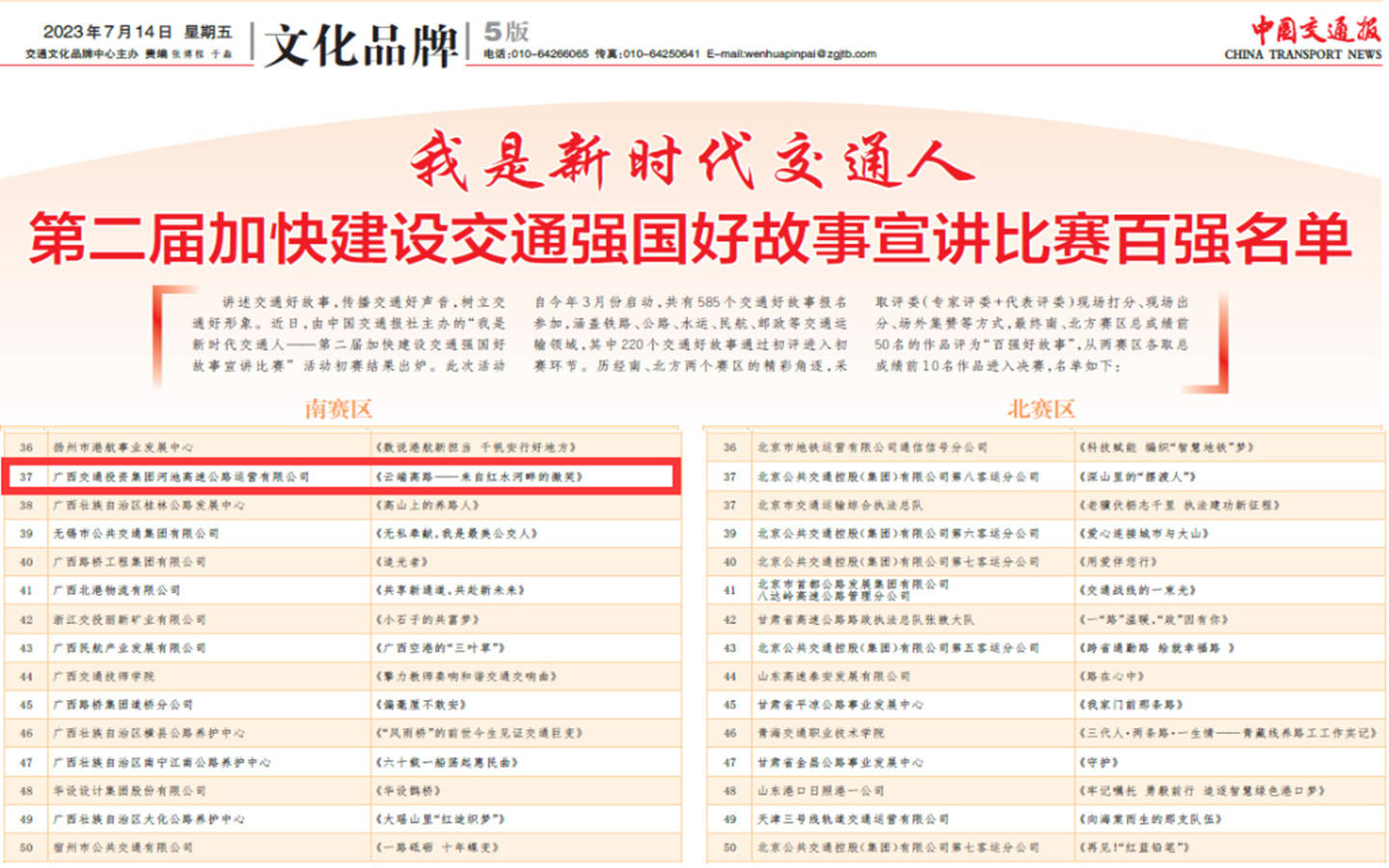The height and width of the screenshot is (868, 1389).
Task: Click the page number 5版
Action: 506,32
